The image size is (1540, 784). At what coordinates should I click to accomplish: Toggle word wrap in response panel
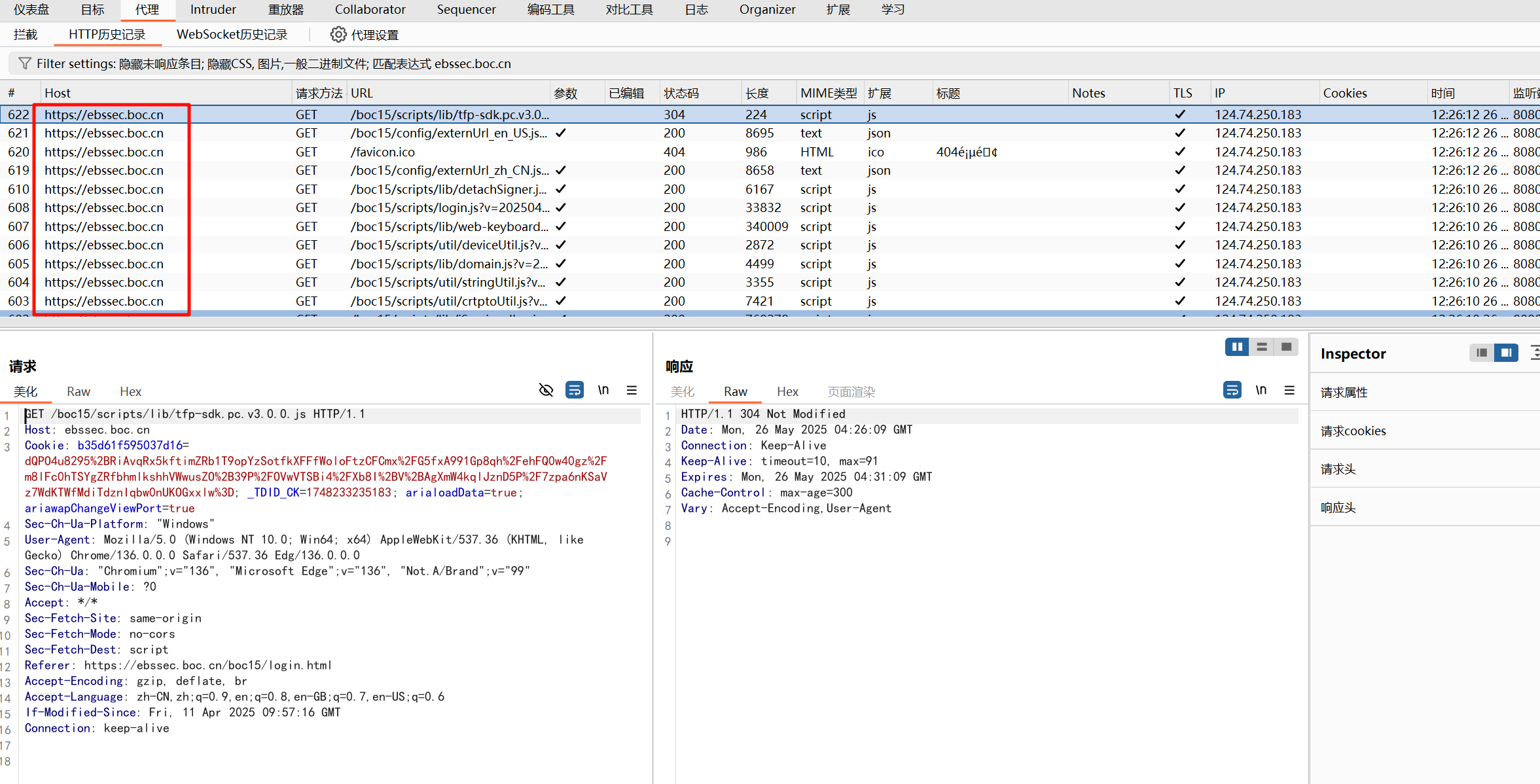pos(1232,391)
